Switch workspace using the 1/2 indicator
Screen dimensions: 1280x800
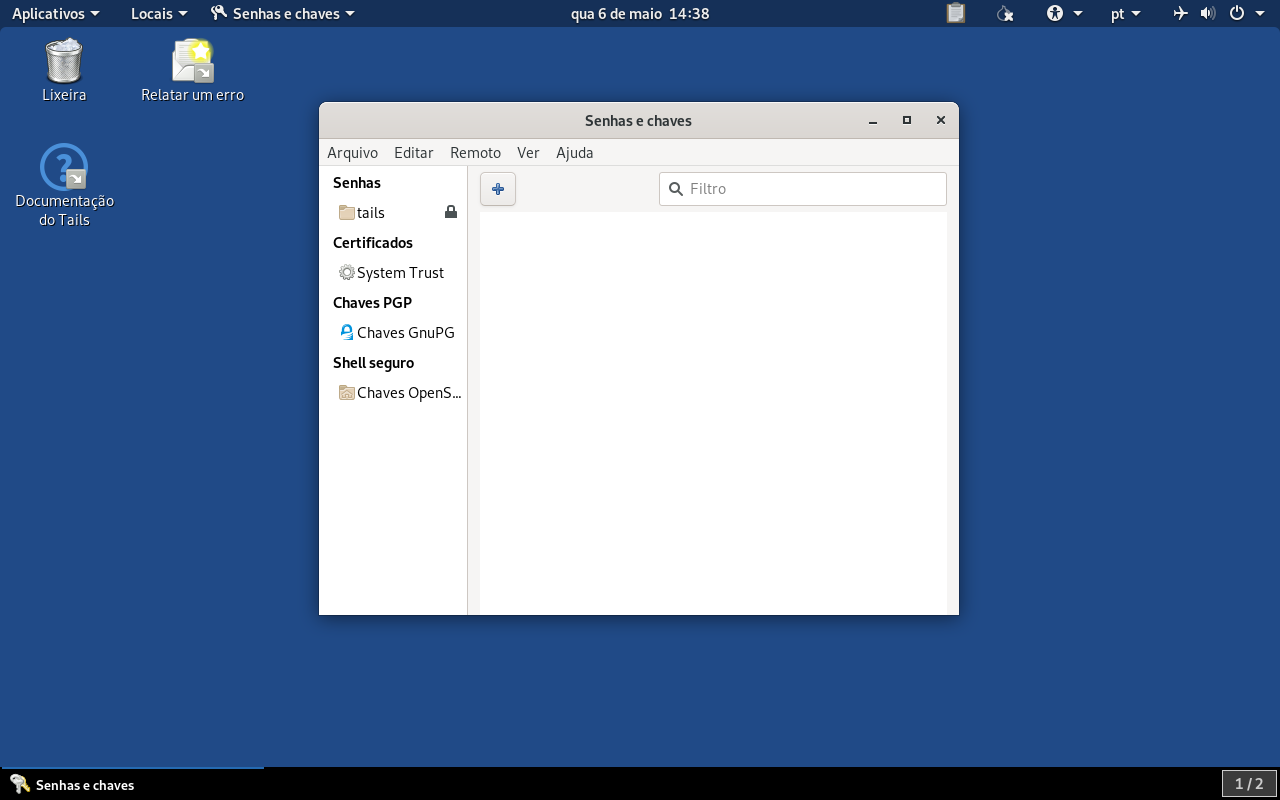coord(1249,784)
